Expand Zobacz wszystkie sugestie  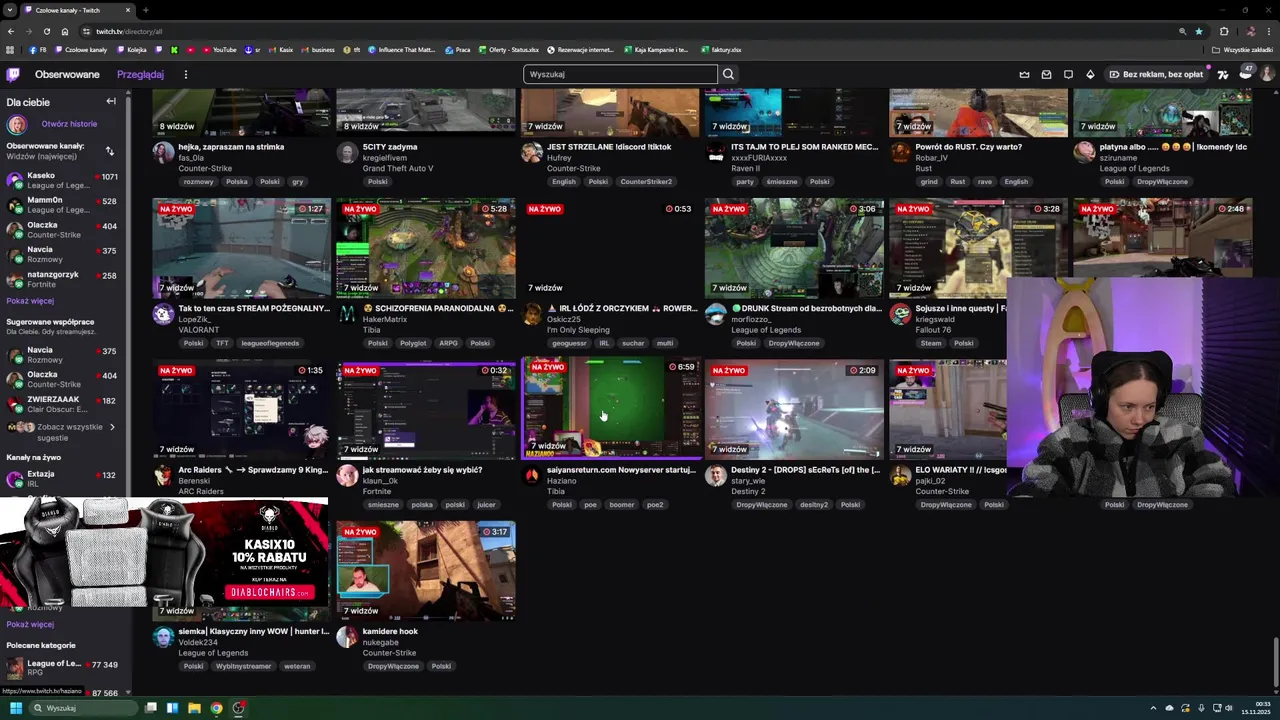pyautogui.click(x=62, y=431)
